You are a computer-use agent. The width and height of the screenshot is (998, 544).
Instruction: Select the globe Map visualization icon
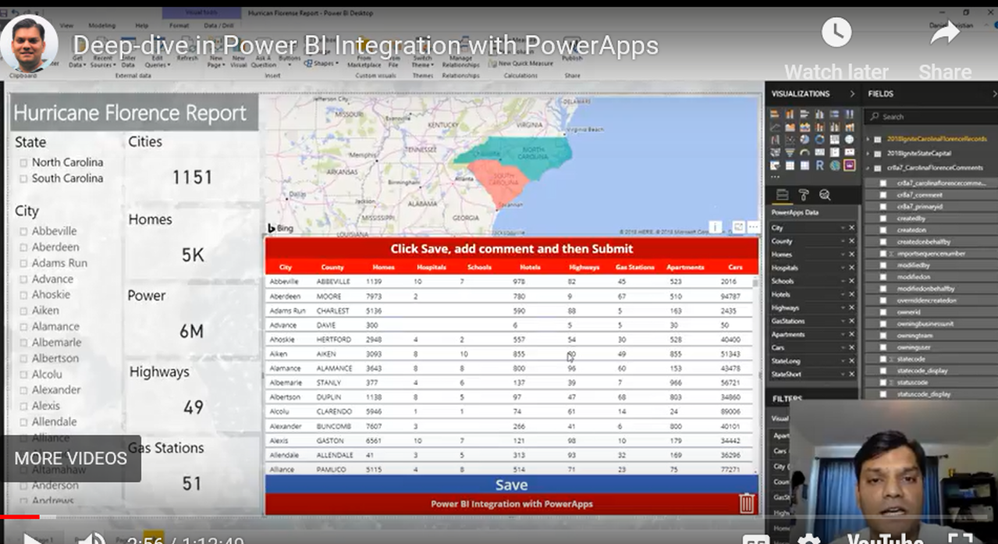(850, 140)
